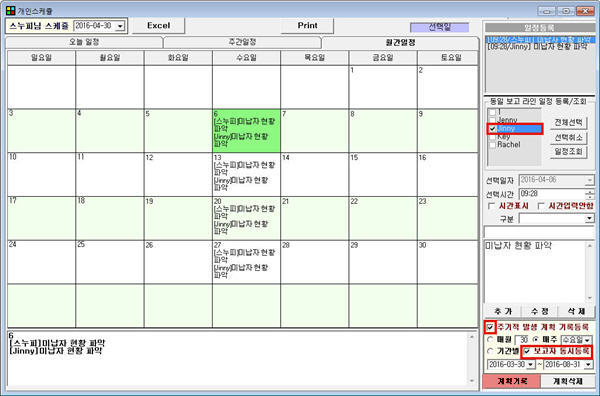Image resolution: width=600 pixels, height=396 pixels.
Task: Select day 15 calendar cell
Action: click(x=383, y=174)
